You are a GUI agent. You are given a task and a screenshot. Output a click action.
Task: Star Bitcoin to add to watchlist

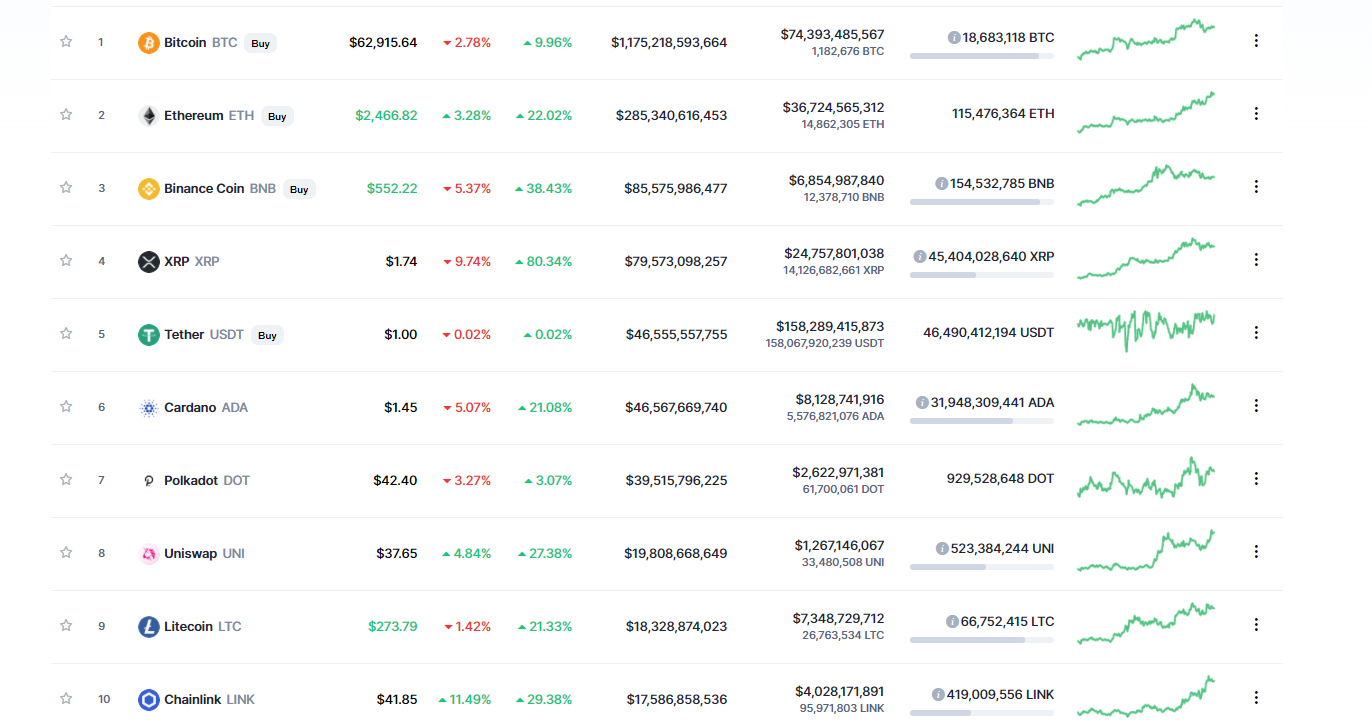[x=66, y=42]
